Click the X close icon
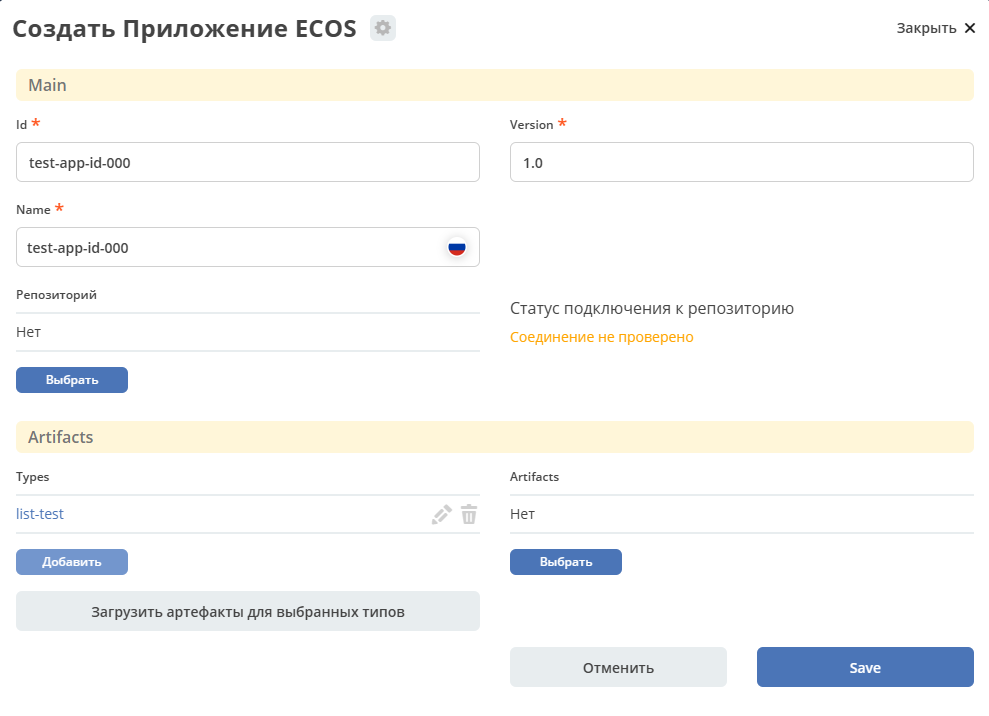989x716 pixels. pos(969,28)
